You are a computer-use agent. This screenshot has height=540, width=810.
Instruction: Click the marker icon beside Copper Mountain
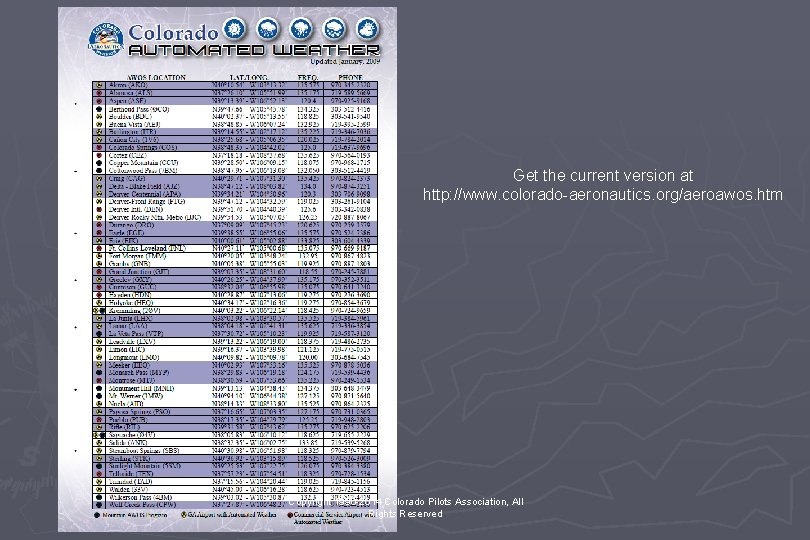pyautogui.click(x=99, y=163)
